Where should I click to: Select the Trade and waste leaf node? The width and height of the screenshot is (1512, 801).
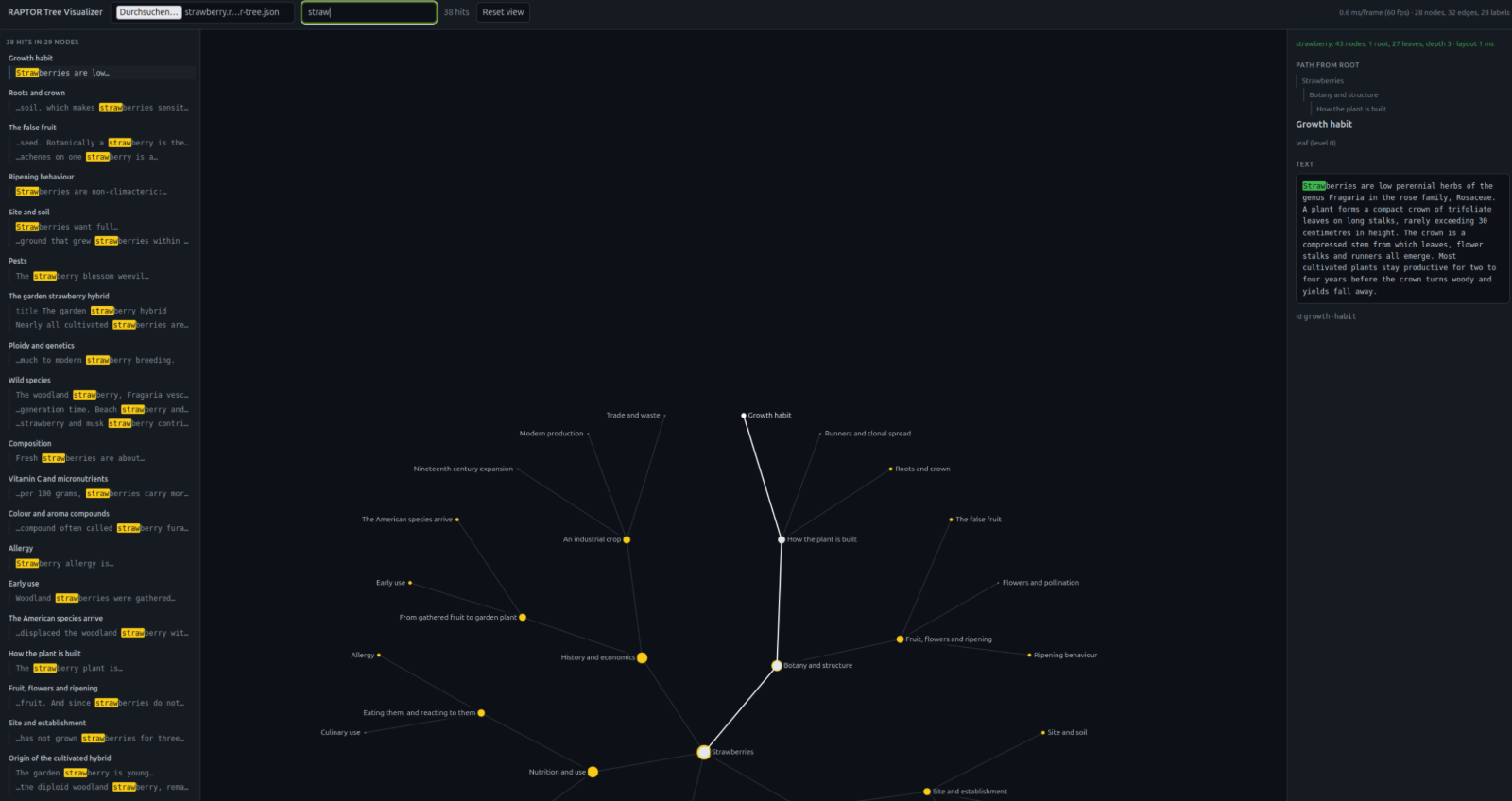click(665, 416)
